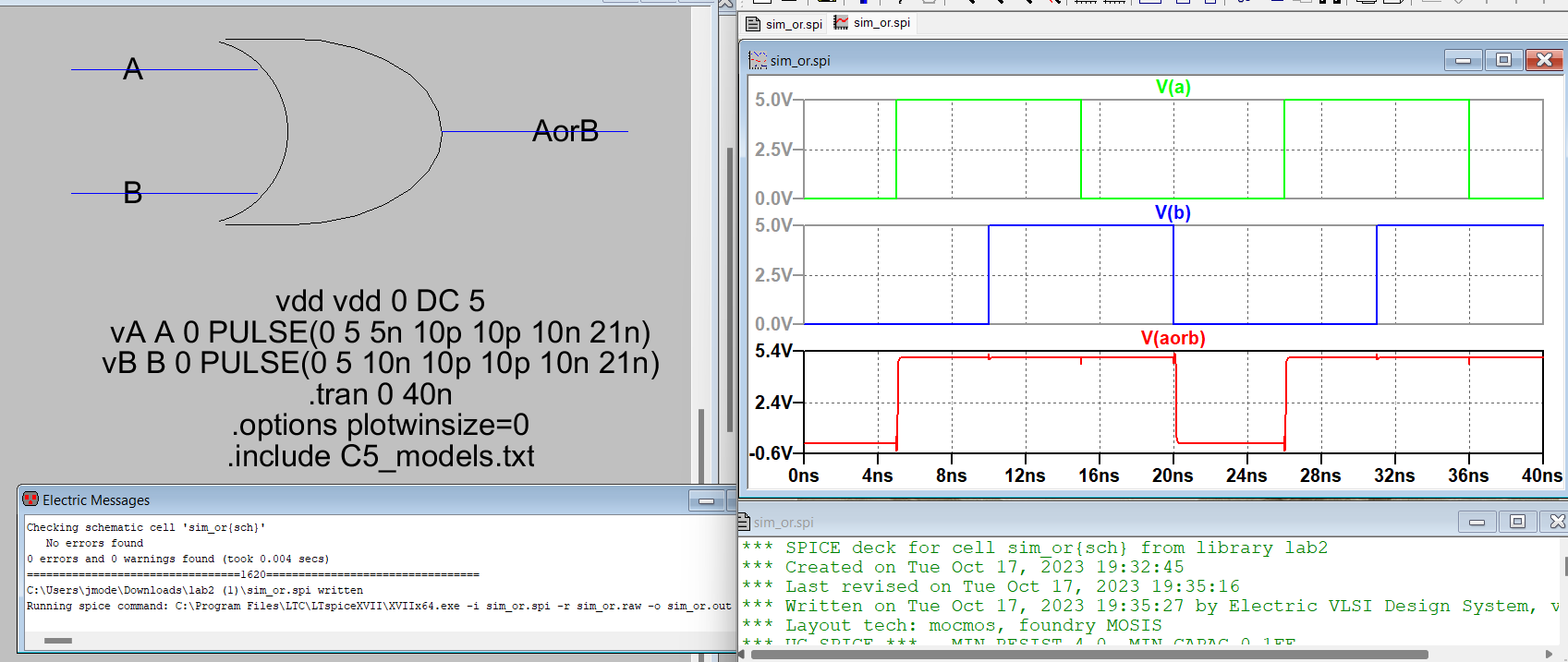Select the 'vdd vdd 0 DC 5' spice text
Screen dimensions: 1568x662
coord(380,301)
